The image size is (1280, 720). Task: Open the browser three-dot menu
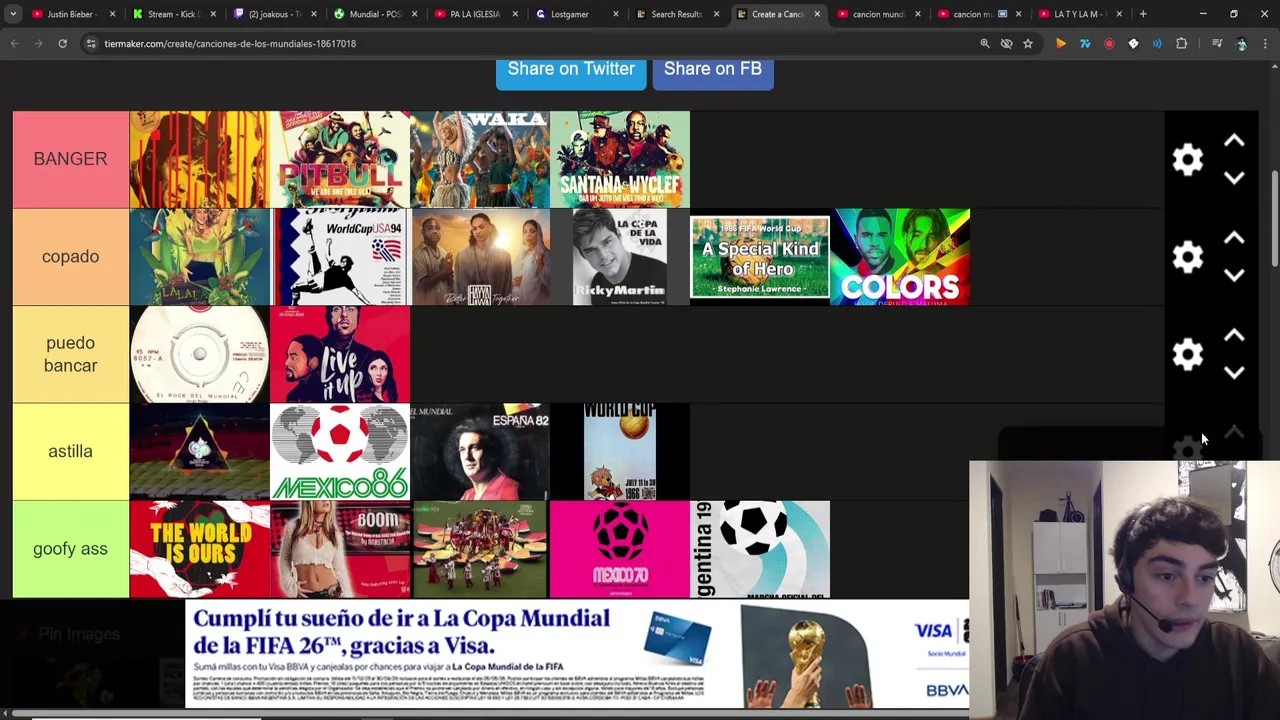click(x=1265, y=44)
